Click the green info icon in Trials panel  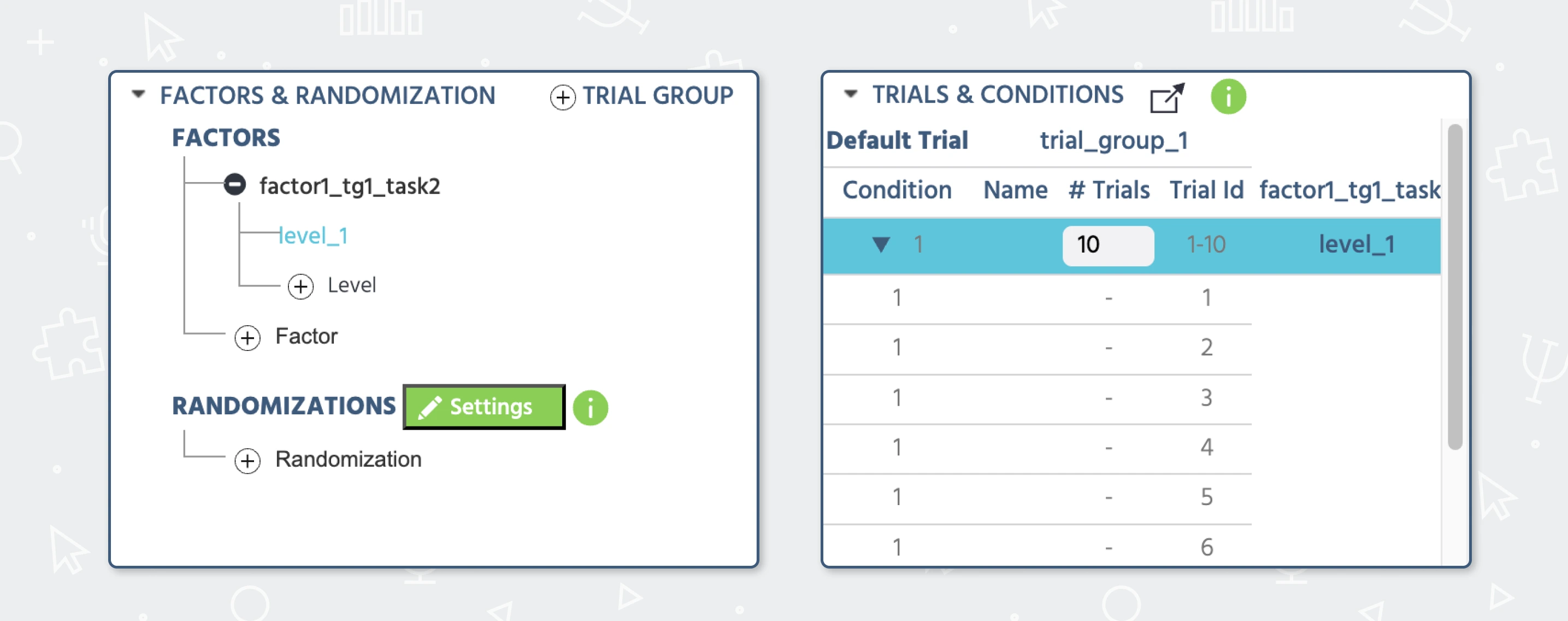(x=1228, y=97)
